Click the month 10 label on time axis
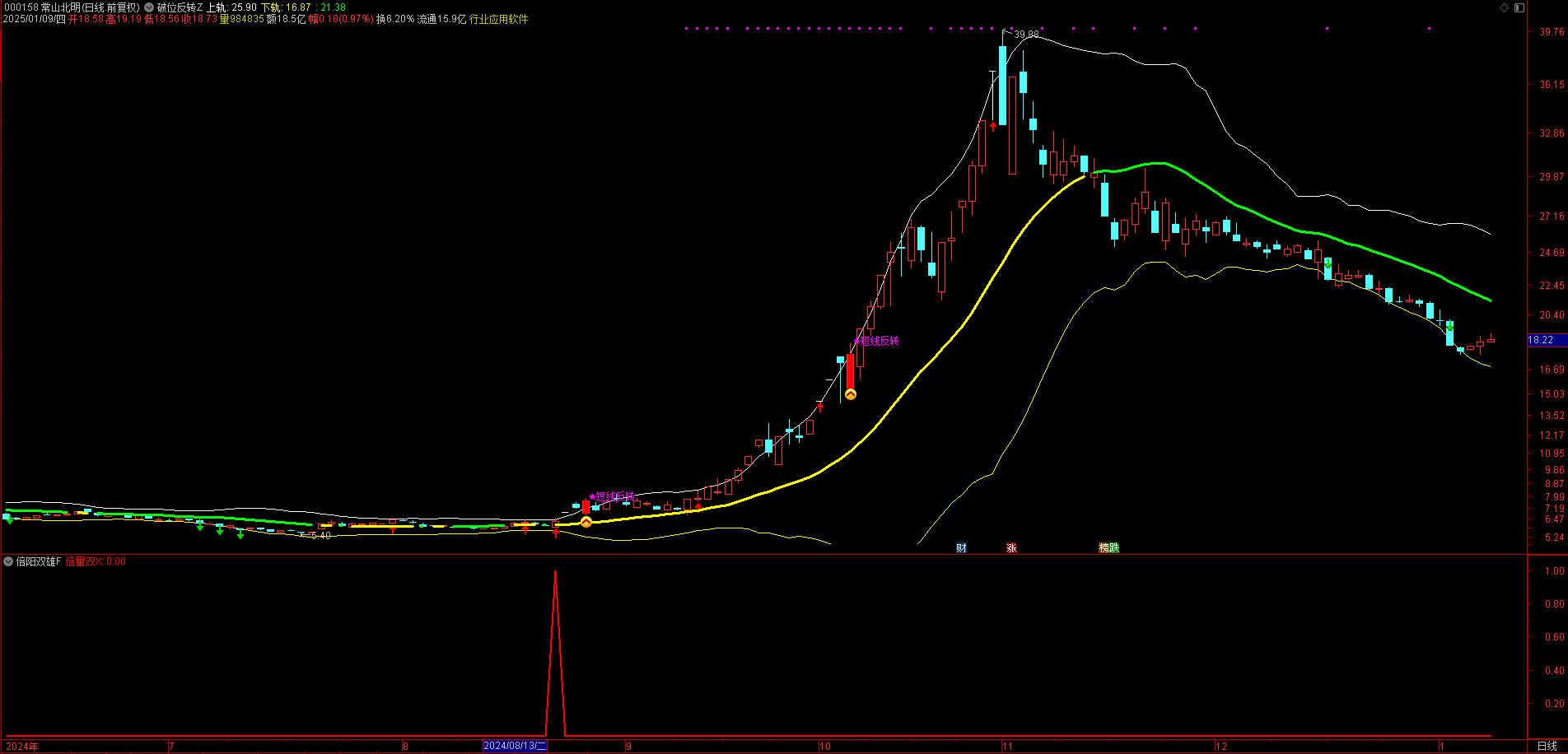 click(825, 747)
